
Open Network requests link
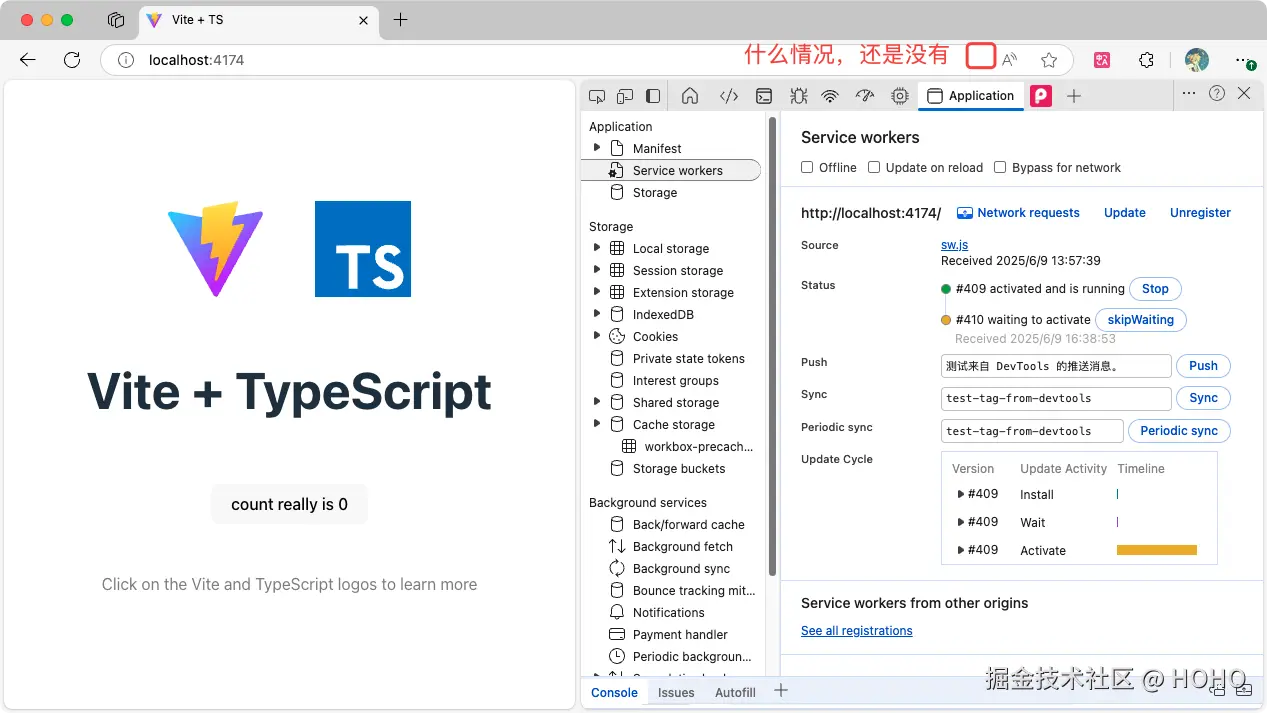coord(1018,213)
